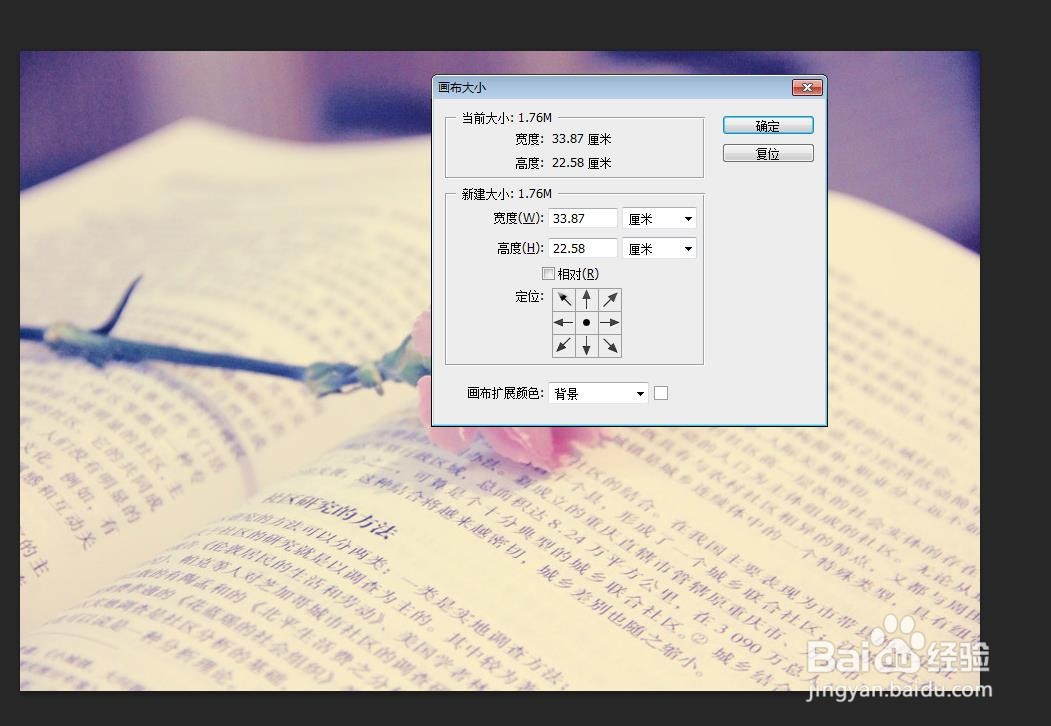Select the top-left anchor arrow
The height and width of the screenshot is (726, 1051).
coord(564,299)
